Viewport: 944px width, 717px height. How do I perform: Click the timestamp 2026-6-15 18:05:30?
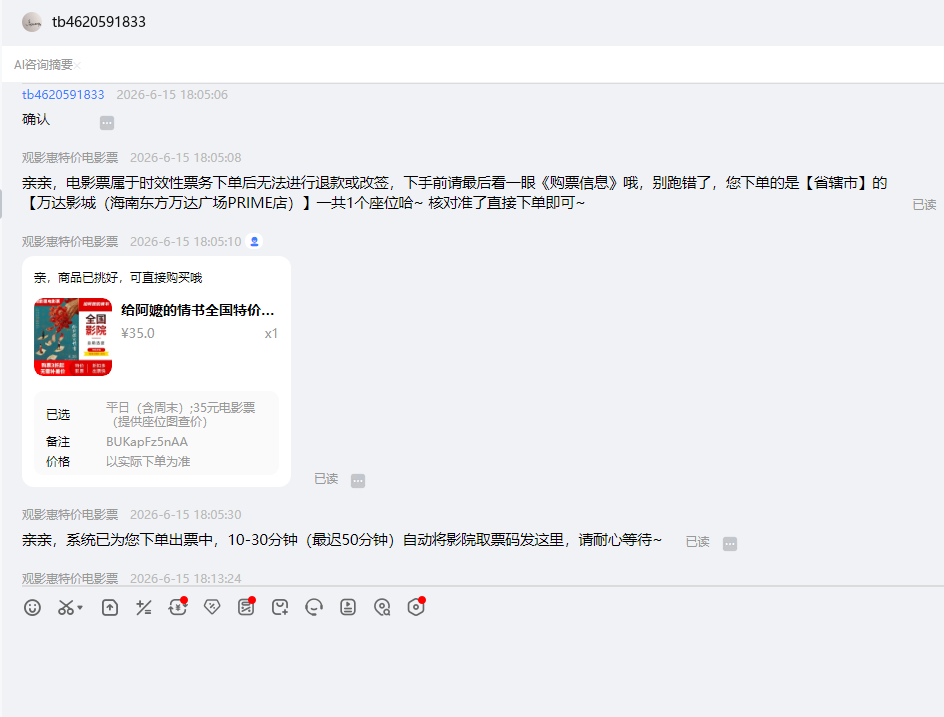tap(185, 515)
